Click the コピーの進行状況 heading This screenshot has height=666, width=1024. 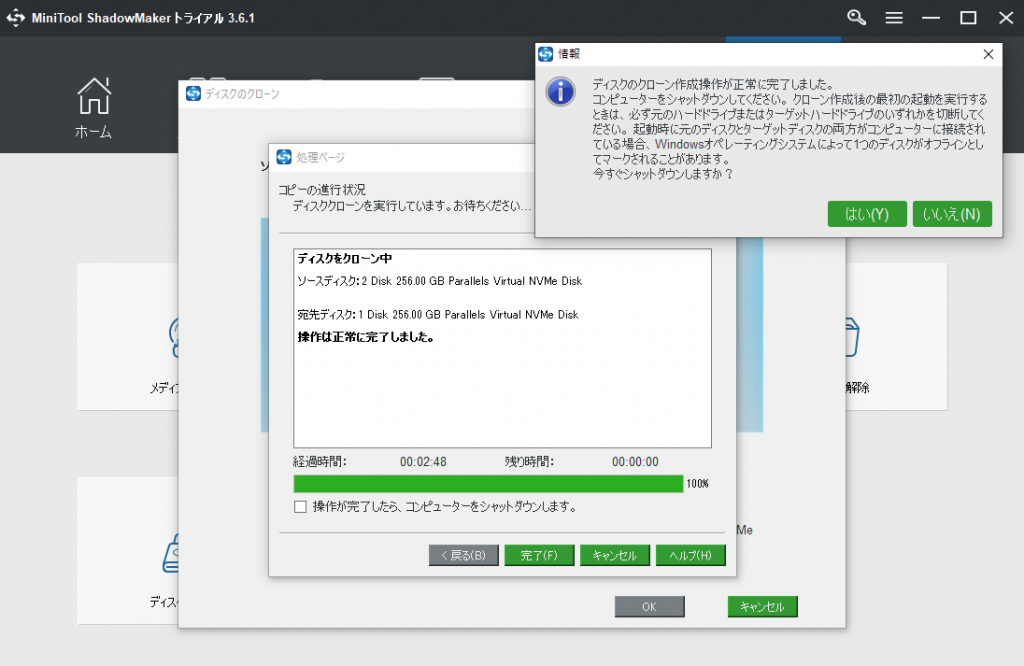pos(321,190)
